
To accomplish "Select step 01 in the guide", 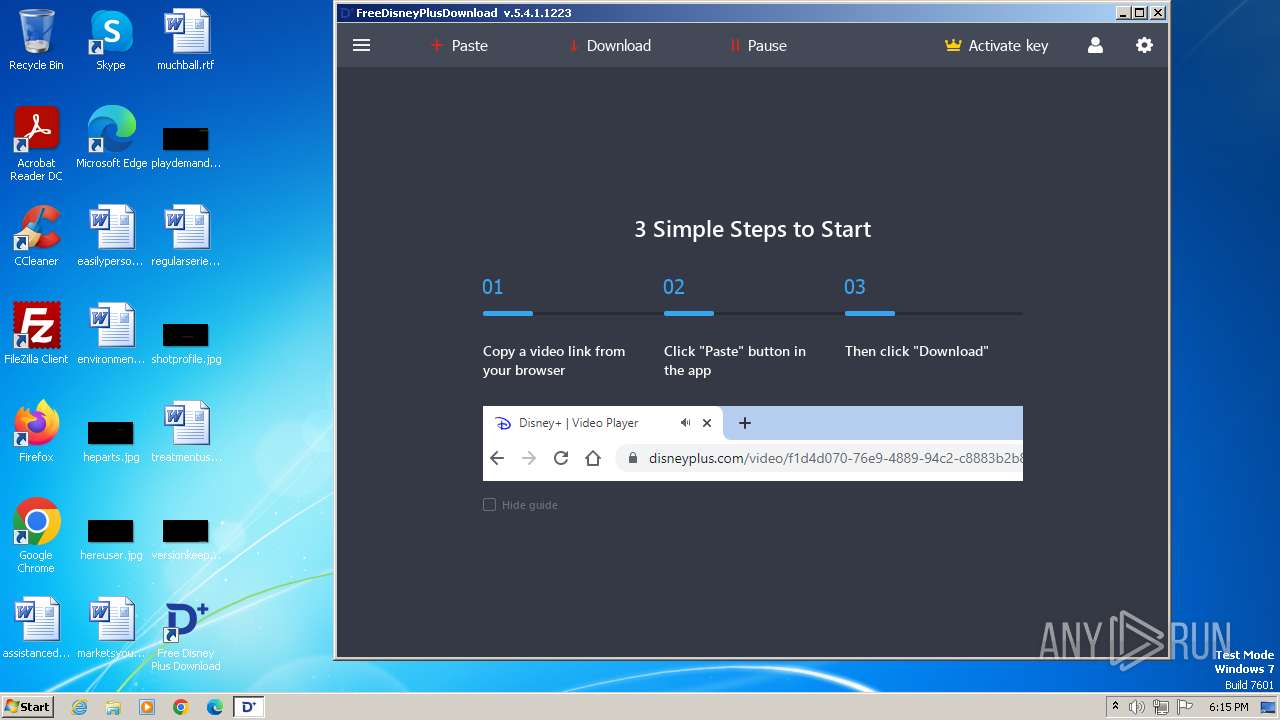I will click(x=493, y=287).
